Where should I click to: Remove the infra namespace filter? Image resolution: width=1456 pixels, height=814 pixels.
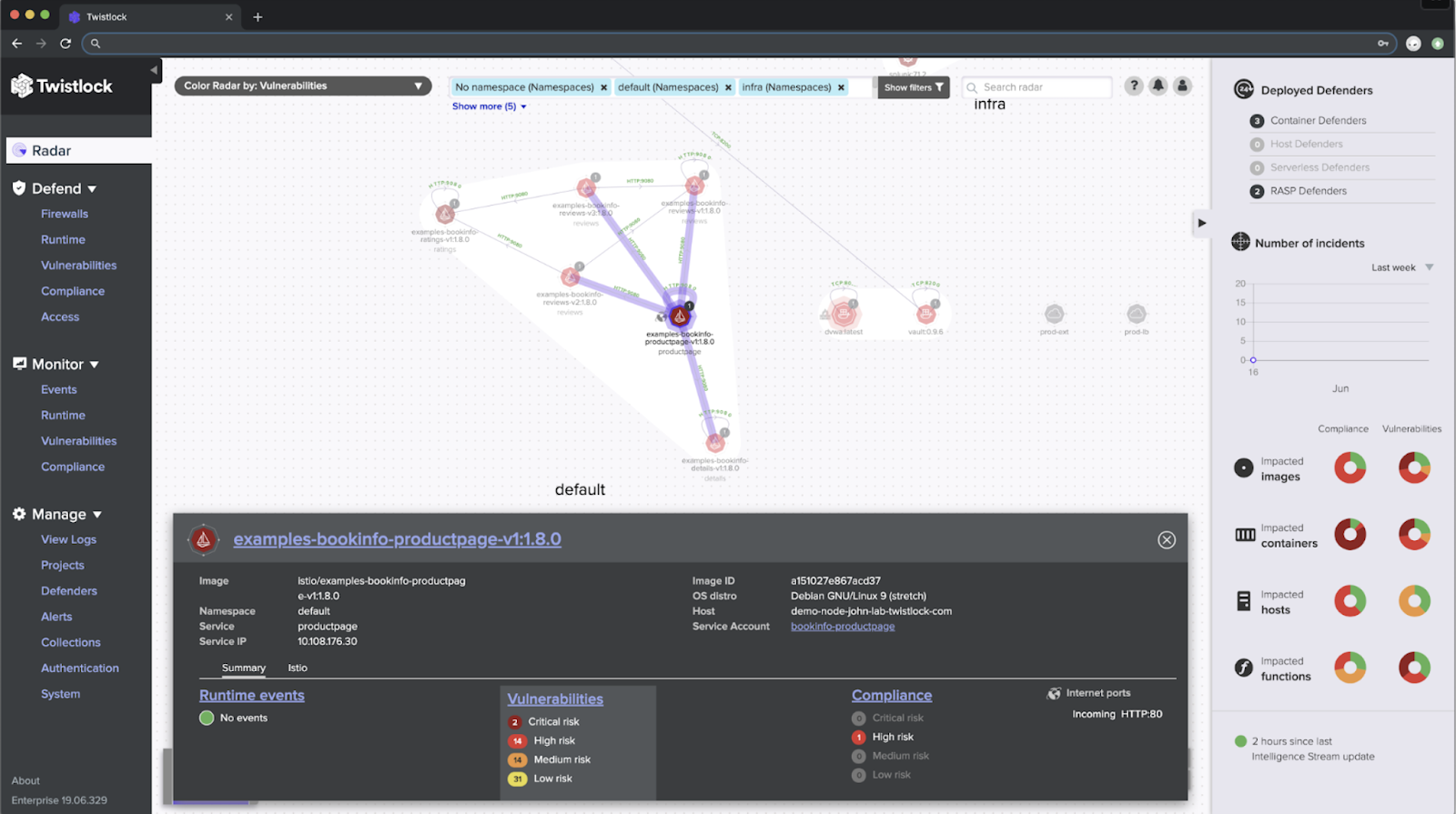tap(841, 87)
